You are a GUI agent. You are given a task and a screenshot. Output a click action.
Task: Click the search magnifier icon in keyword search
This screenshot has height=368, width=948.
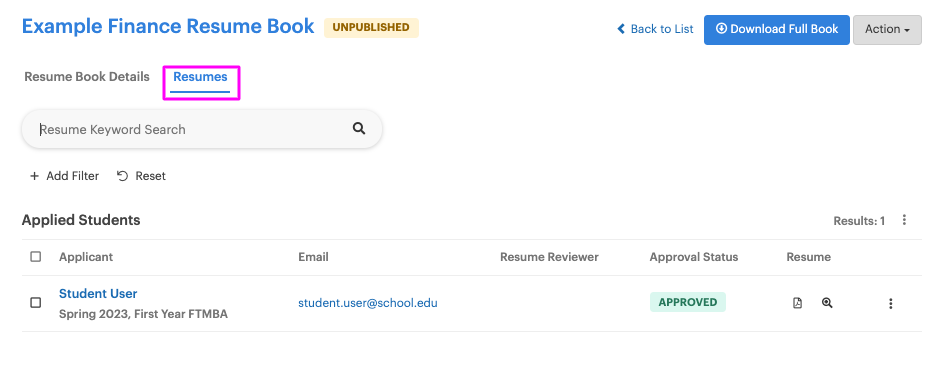(x=359, y=128)
